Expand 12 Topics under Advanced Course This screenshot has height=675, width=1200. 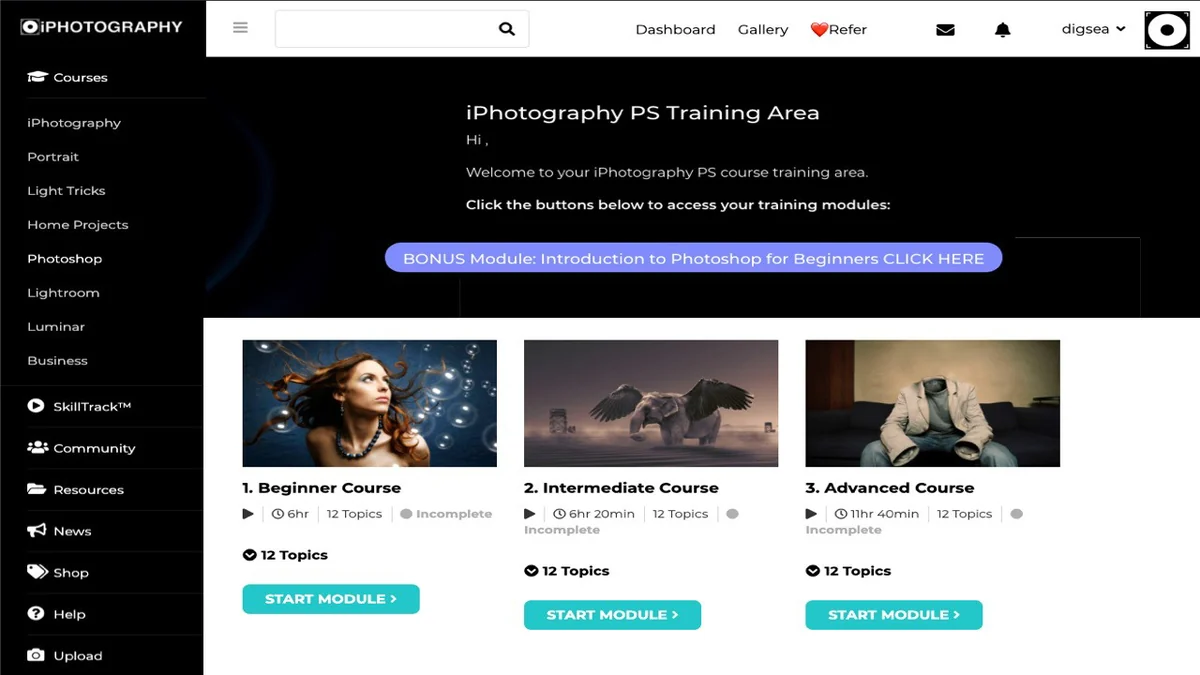pos(848,571)
